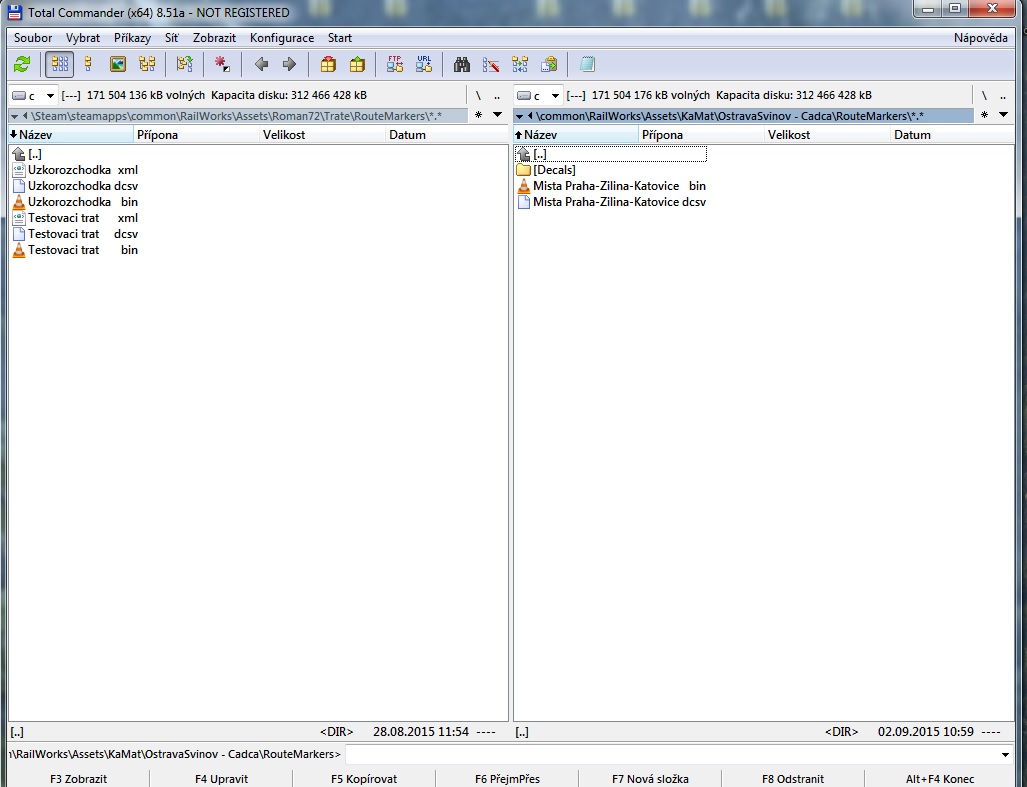The height and width of the screenshot is (787, 1027).
Task: Open left panel favorites asterisk button
Action: click(x=478, y=115)
